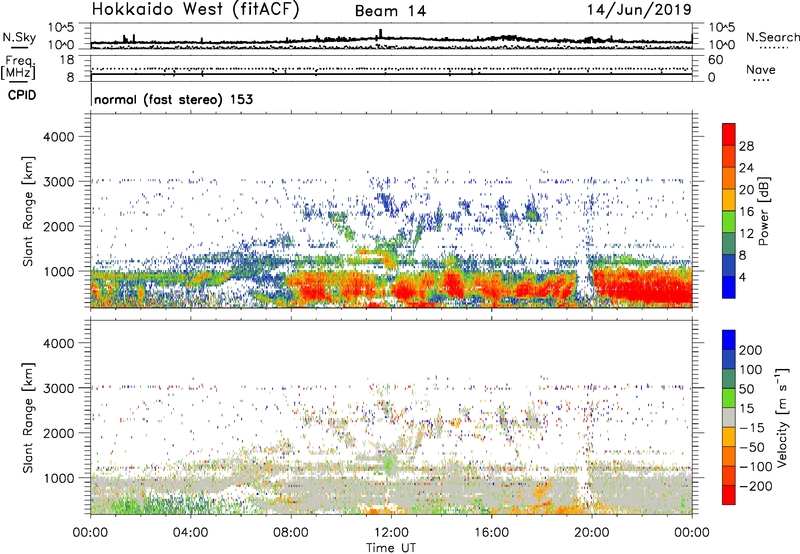This screenshot has height=554, width=800.
Task: Click the "16:00" time tick label
Action: point(491,533)
